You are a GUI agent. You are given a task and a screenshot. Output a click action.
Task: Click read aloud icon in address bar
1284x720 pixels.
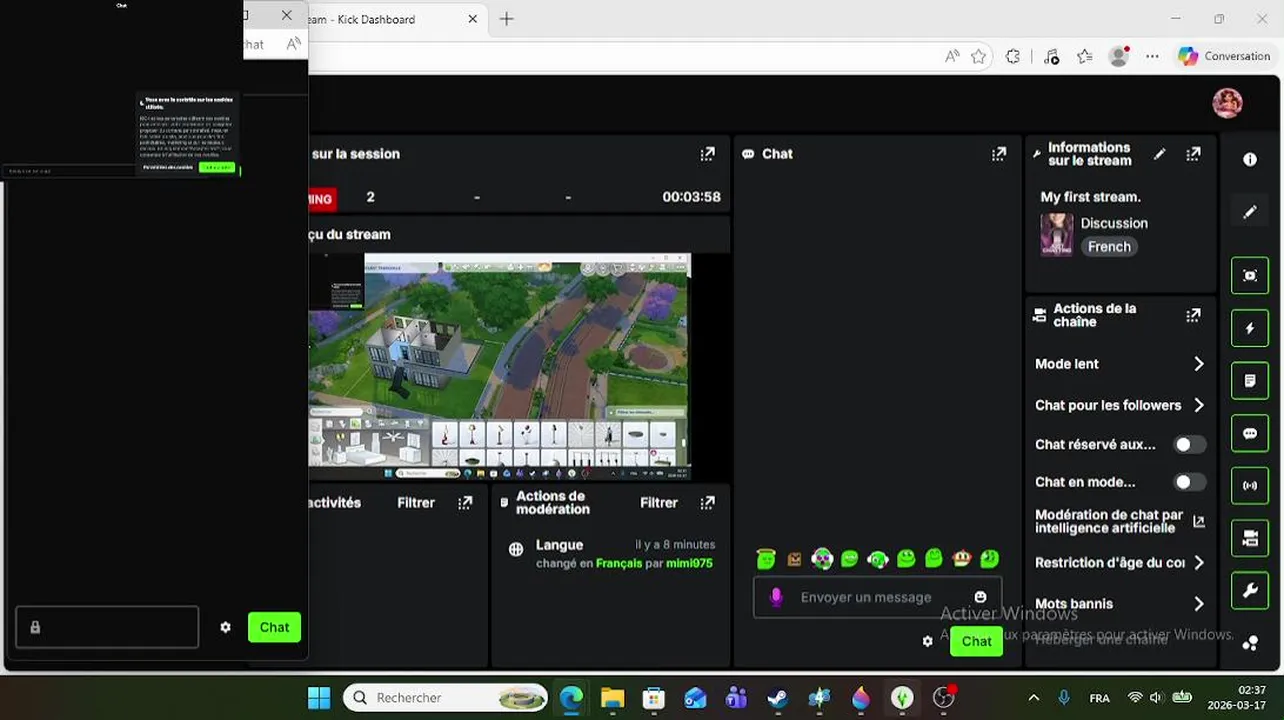(x=952, y=57)
